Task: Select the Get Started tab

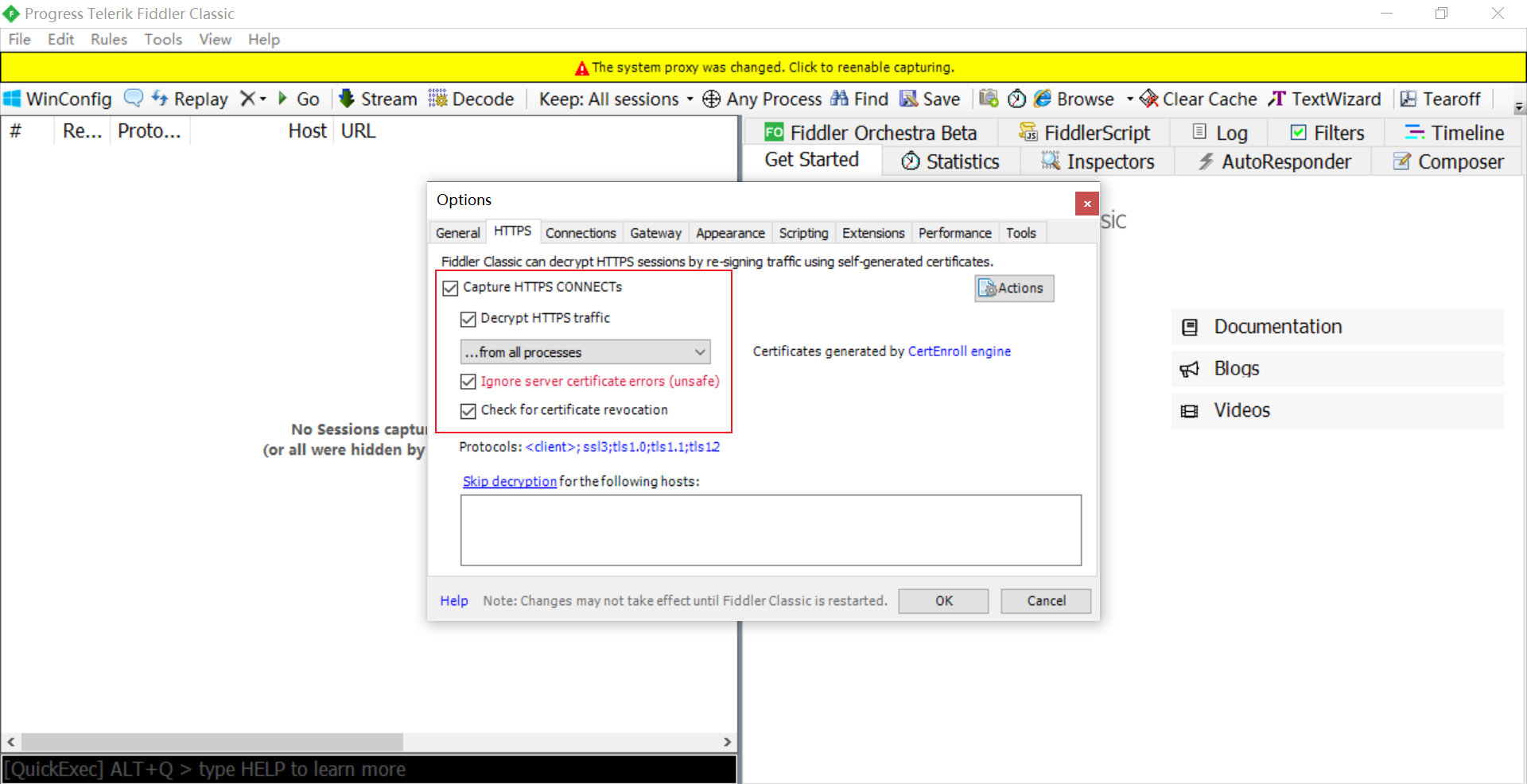Action: pos(811,160)
